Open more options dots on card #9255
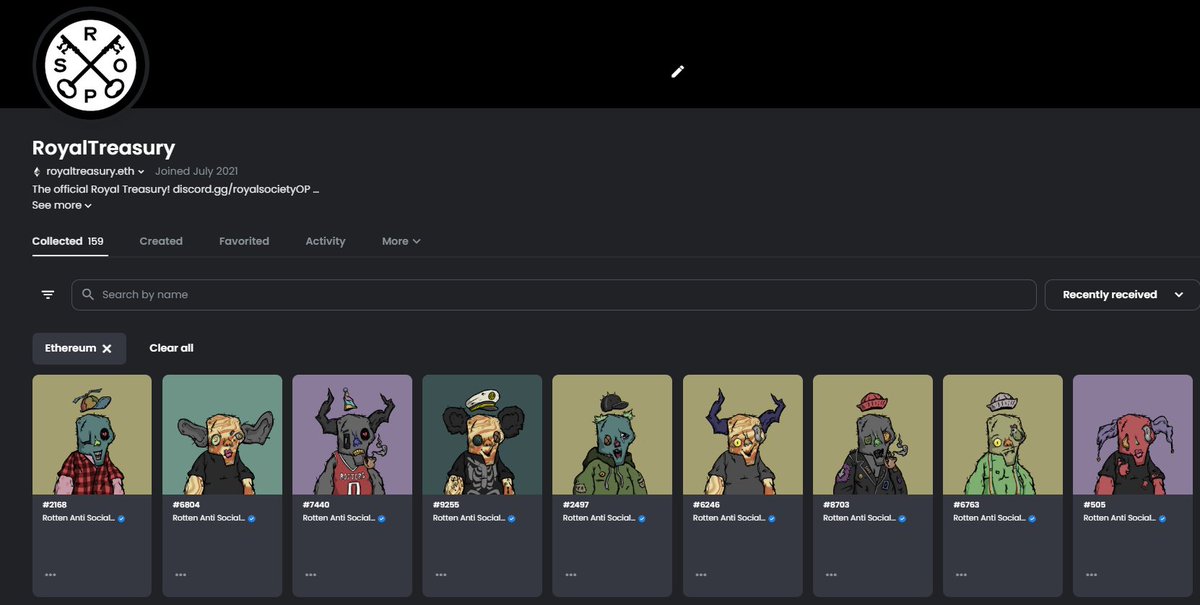1200x605 pixels. (x=440, y=575)
